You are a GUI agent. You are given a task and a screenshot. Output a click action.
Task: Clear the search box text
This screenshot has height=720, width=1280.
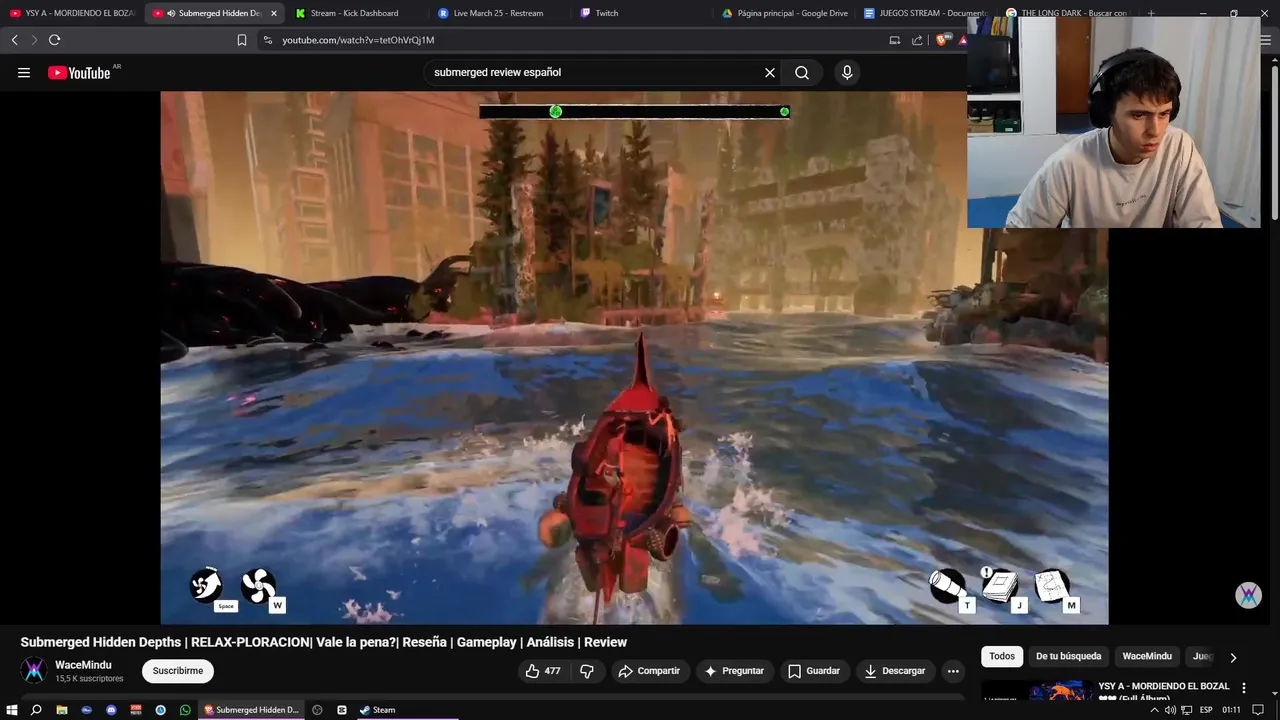770,72
